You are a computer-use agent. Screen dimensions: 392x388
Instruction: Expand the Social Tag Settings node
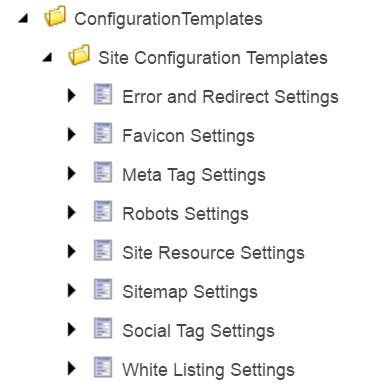pos(71,330)
